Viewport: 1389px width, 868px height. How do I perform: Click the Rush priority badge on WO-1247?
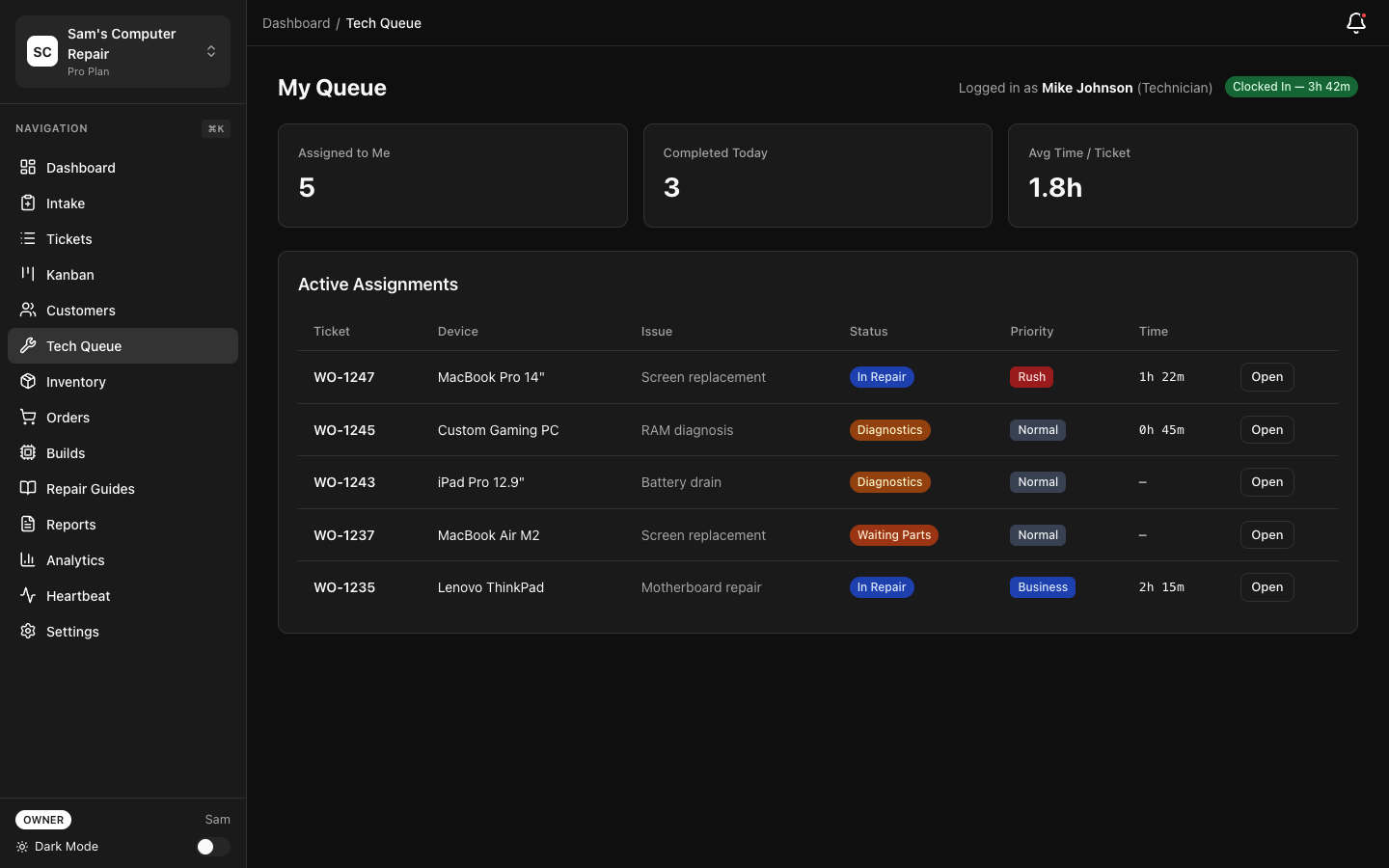click(1031, 377)
